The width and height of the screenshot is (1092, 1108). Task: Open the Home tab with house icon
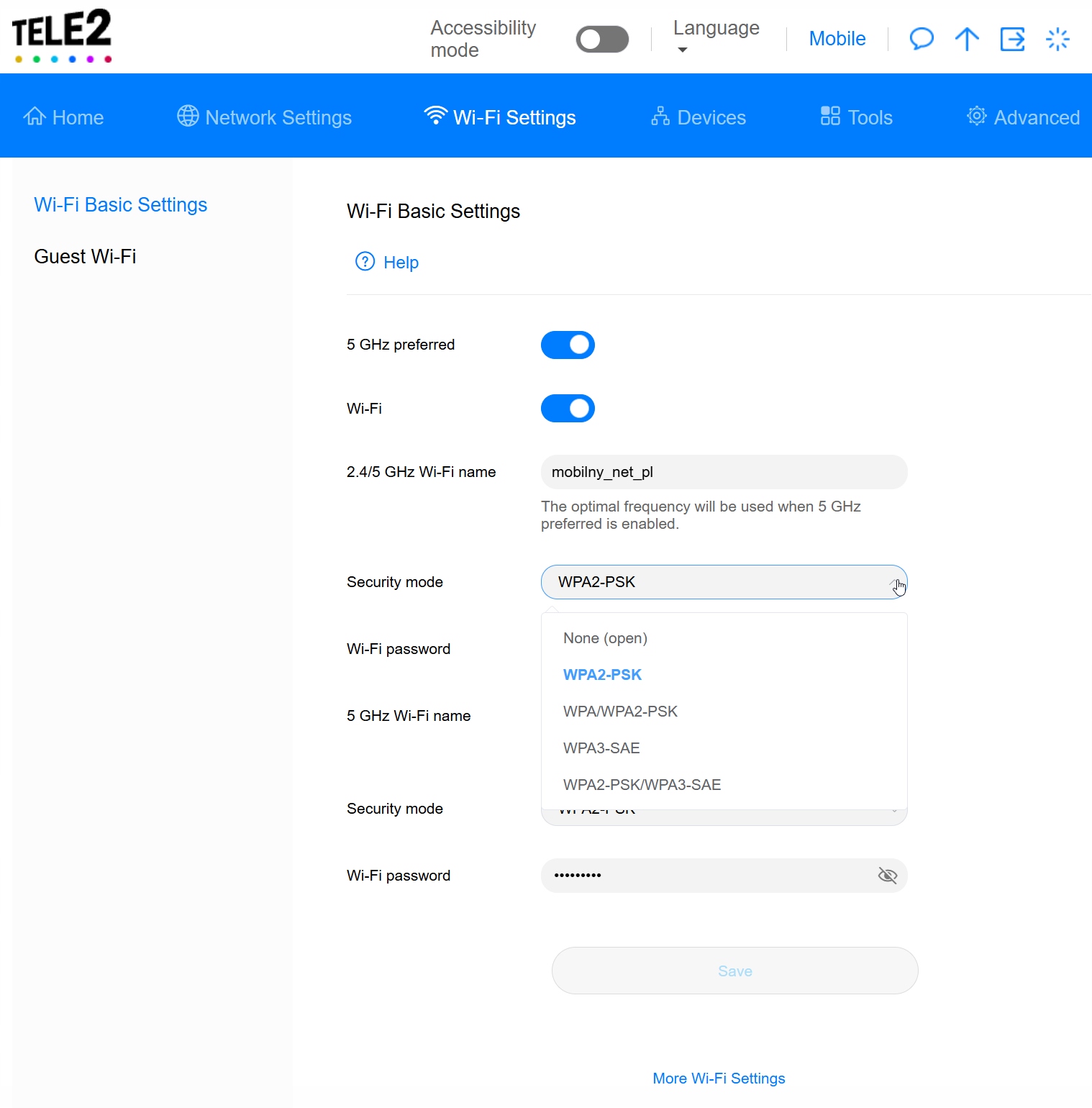click(63, 117)
